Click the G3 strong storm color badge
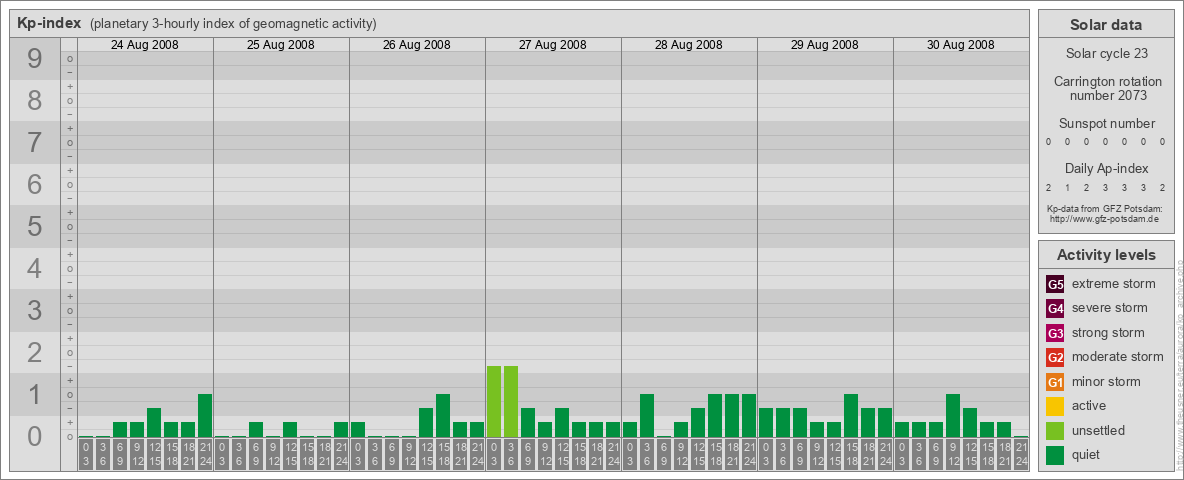 click(x=1055, y=333)
